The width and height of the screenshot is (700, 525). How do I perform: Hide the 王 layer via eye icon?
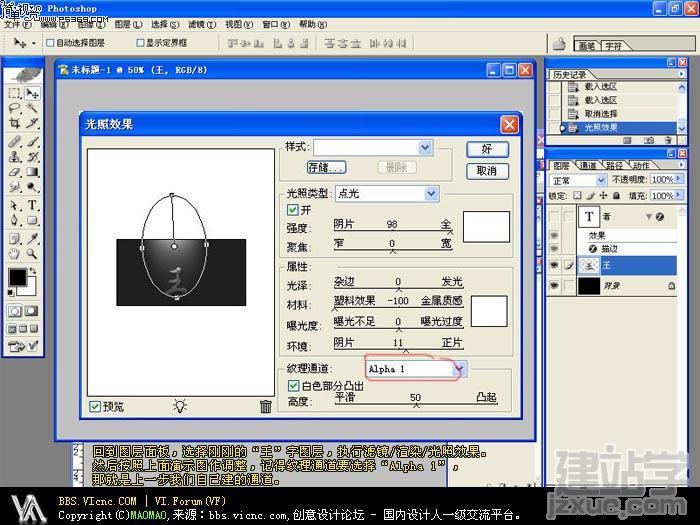pyautogui.click(x=554, y=265)
